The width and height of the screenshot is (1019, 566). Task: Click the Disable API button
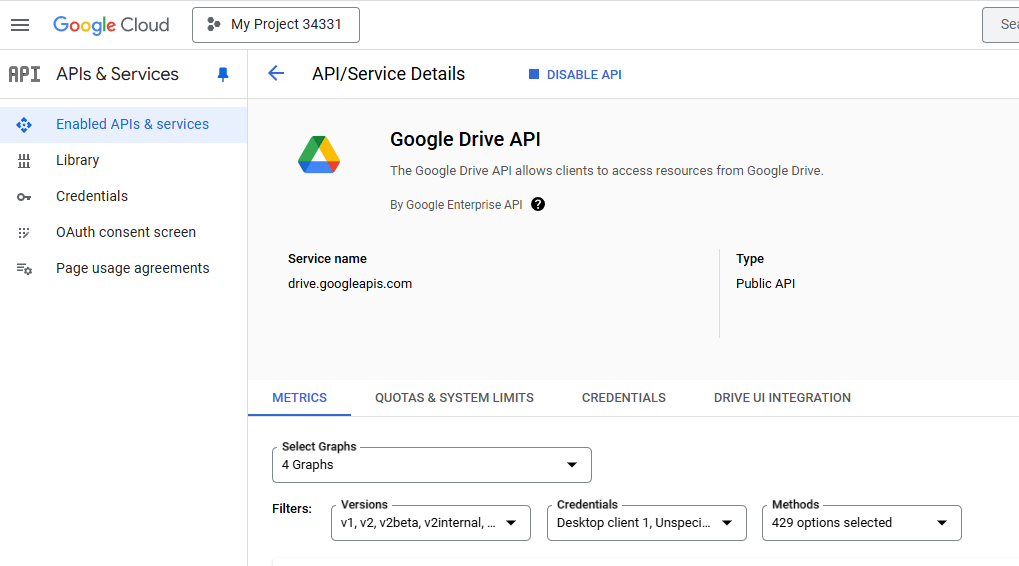pos(575,75)
